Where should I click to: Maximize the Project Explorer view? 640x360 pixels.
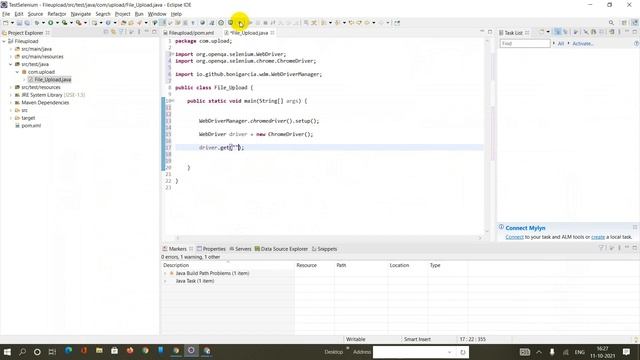[154, 32]
